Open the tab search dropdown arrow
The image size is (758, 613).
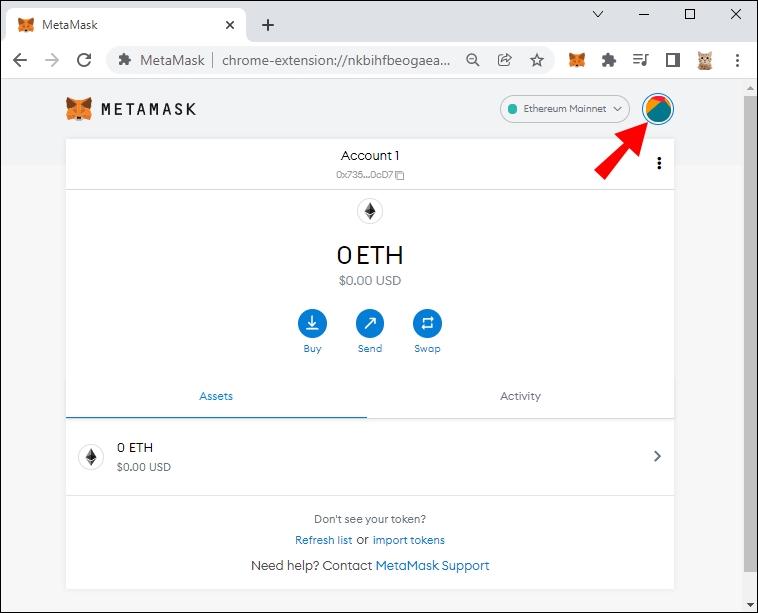(x=598, y=14)
